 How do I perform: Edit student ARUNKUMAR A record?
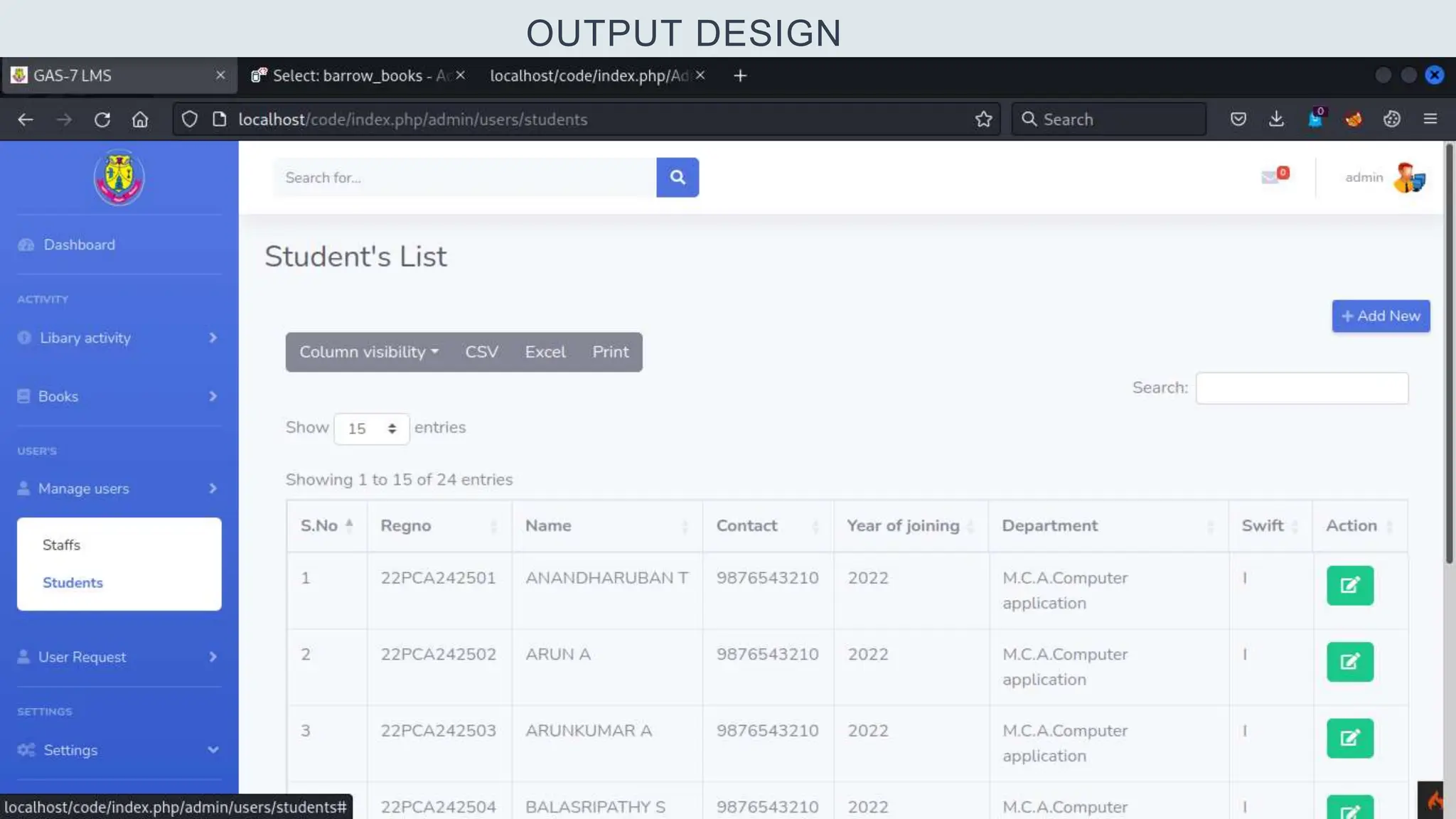coord(1349,738)
